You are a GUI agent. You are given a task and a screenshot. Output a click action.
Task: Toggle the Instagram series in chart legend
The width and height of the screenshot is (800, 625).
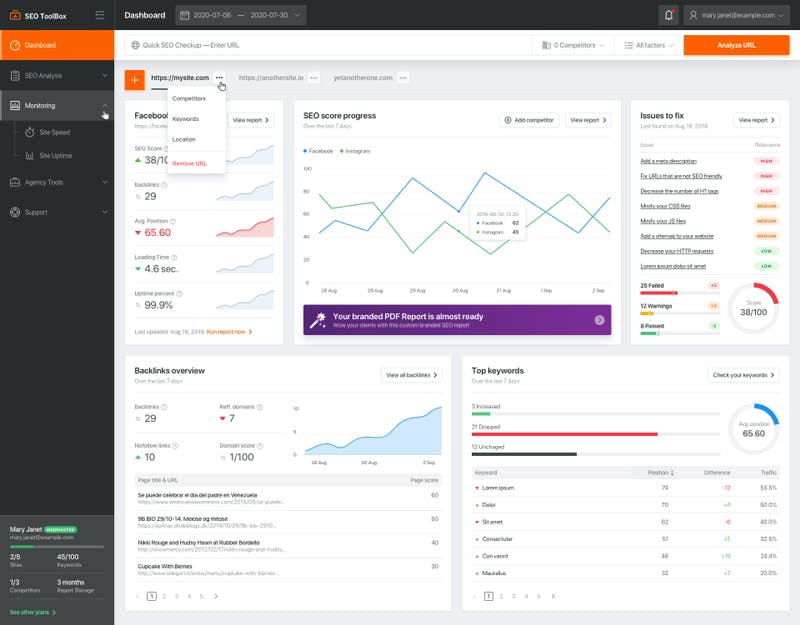pyautogui.click(x=356, y=150)
